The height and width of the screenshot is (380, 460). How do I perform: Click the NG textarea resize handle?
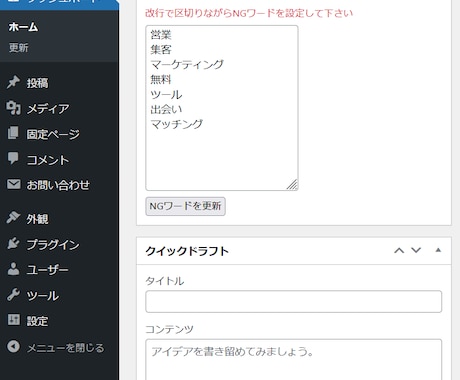point(292,185)
